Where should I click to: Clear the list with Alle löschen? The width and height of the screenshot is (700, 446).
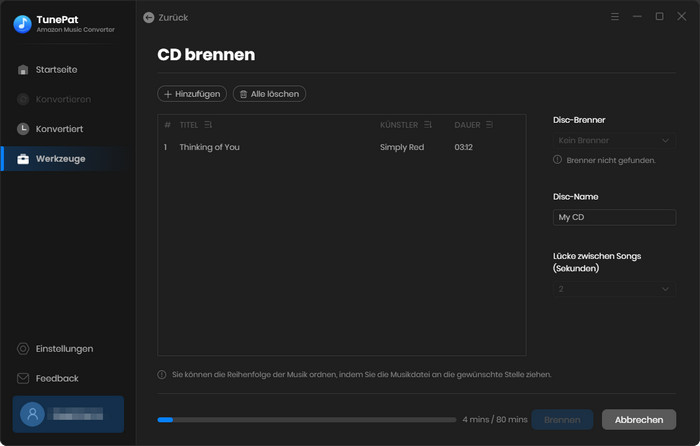click(269, 94)
